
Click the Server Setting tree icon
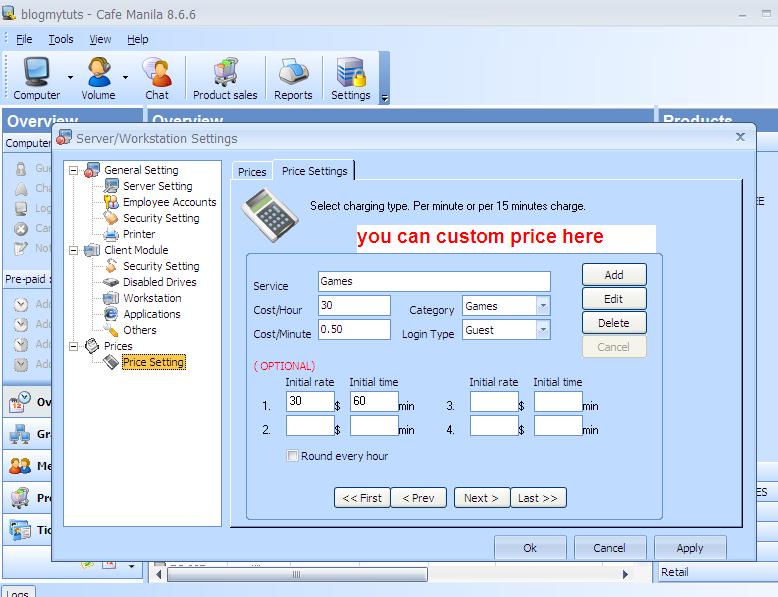[x=111, y=186]
